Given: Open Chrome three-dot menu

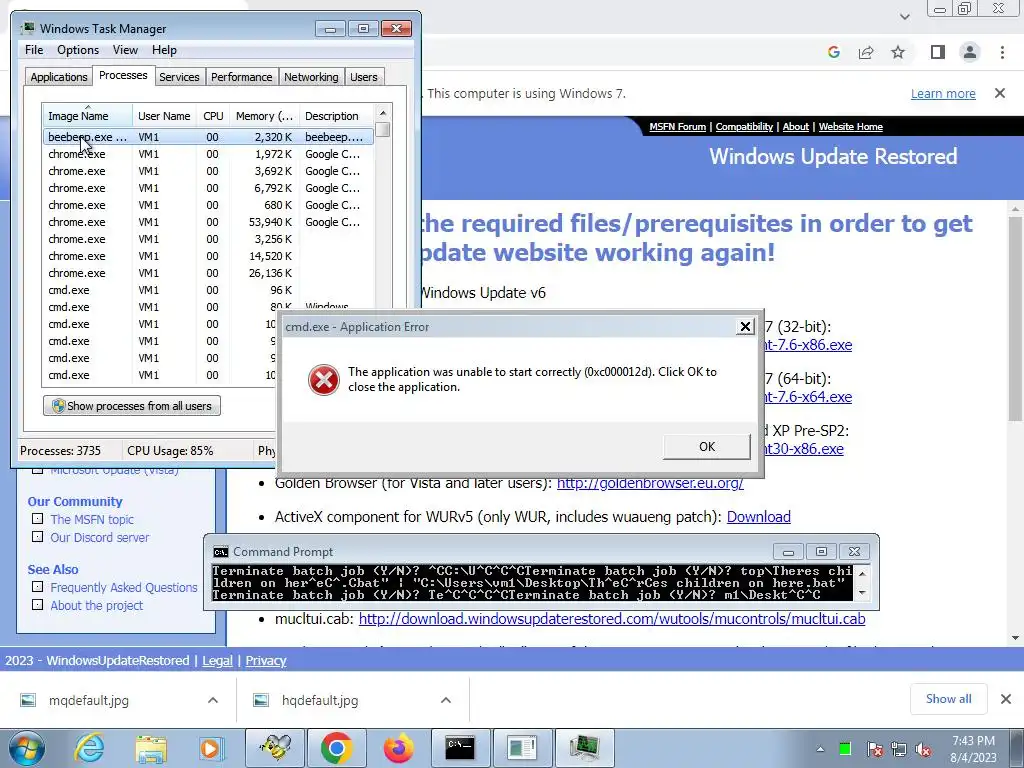Looking at the screenshot, I should 1002,52.
